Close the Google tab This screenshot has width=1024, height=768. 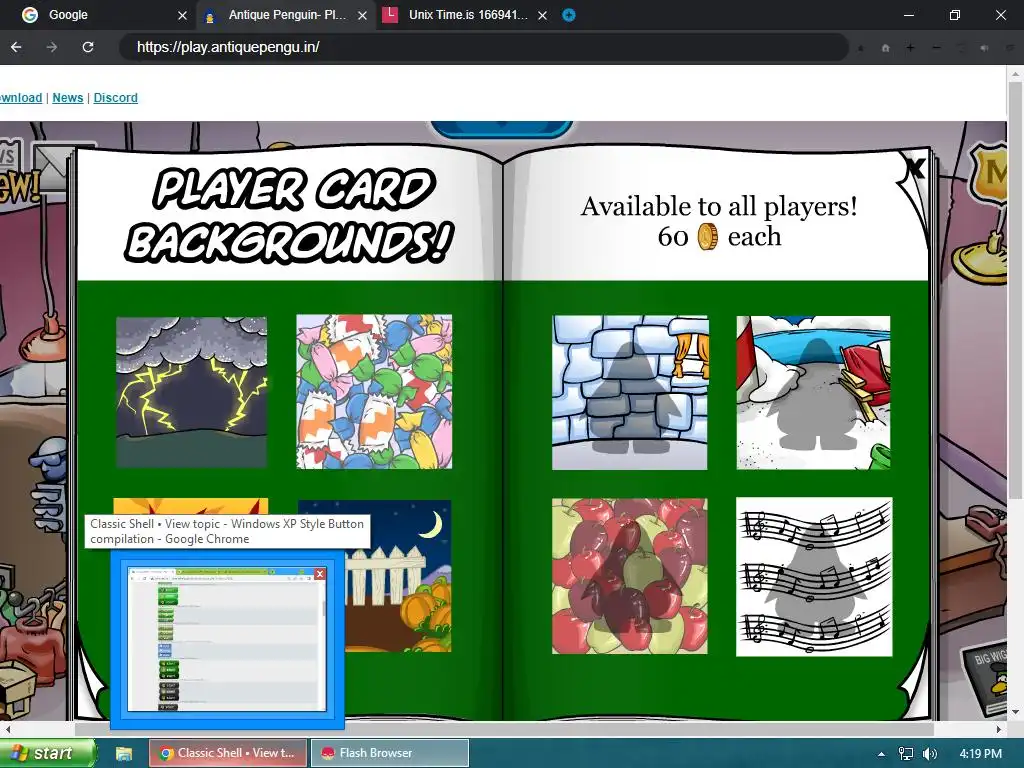click(x=183, y=15)
